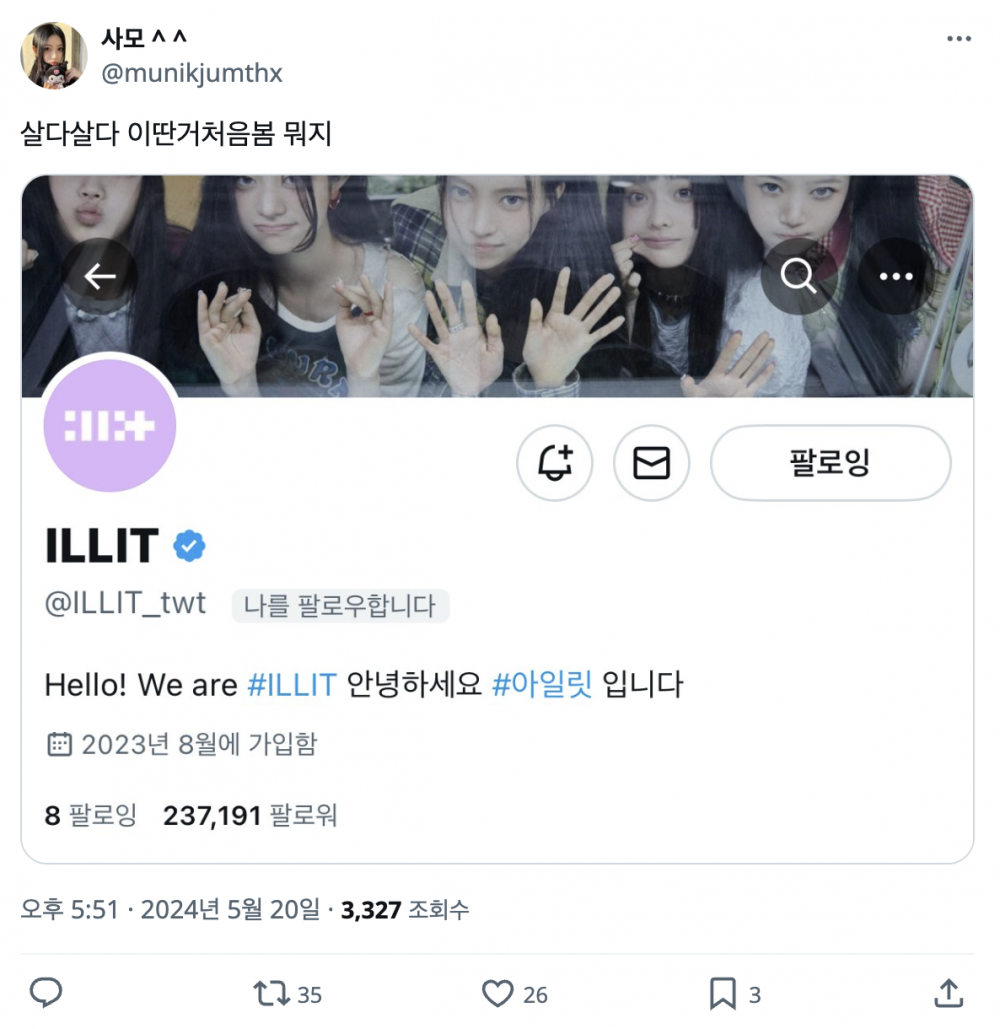Click the 팔로잉 follow button

coord(830,463)
